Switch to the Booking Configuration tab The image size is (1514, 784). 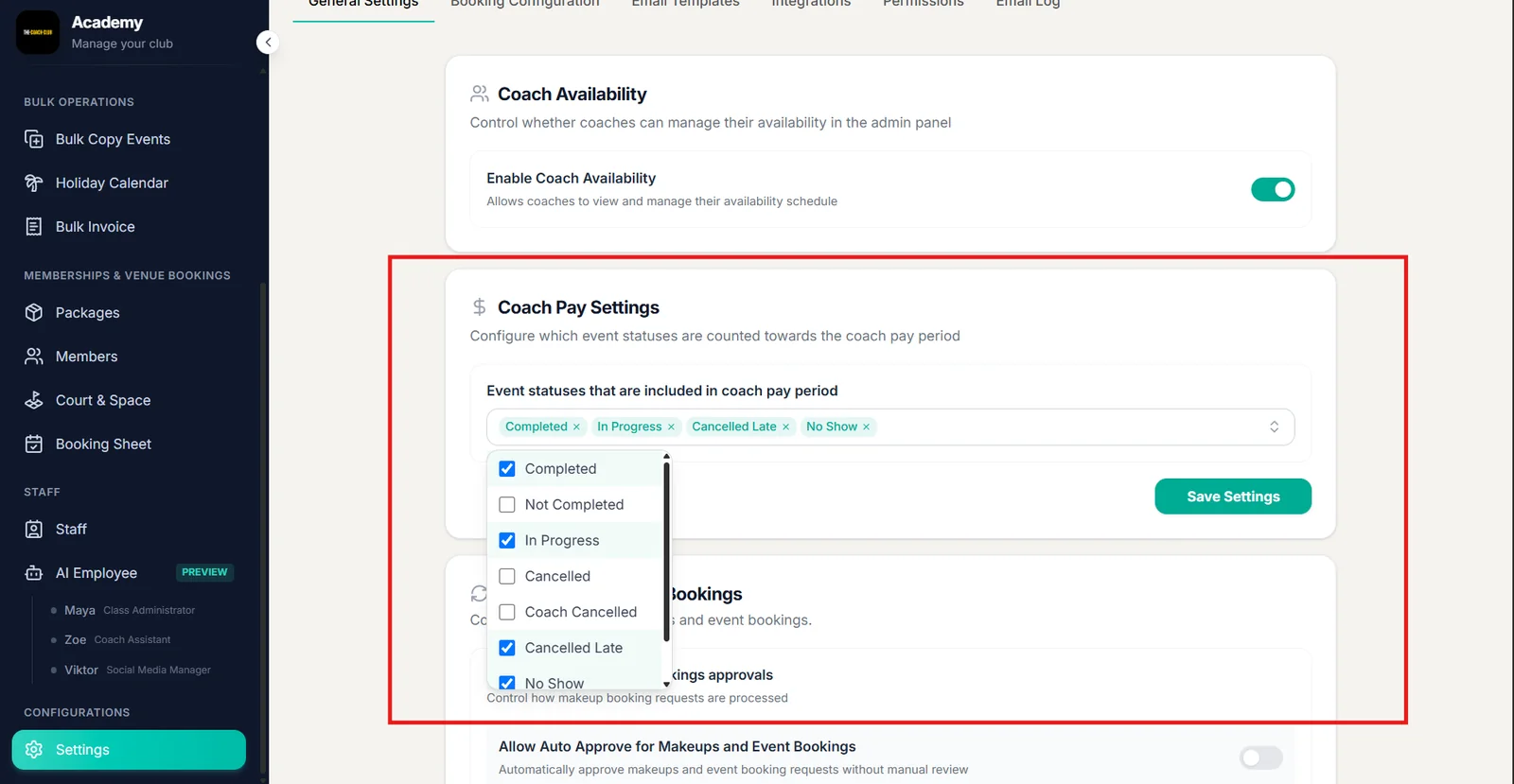pos(525,4)
